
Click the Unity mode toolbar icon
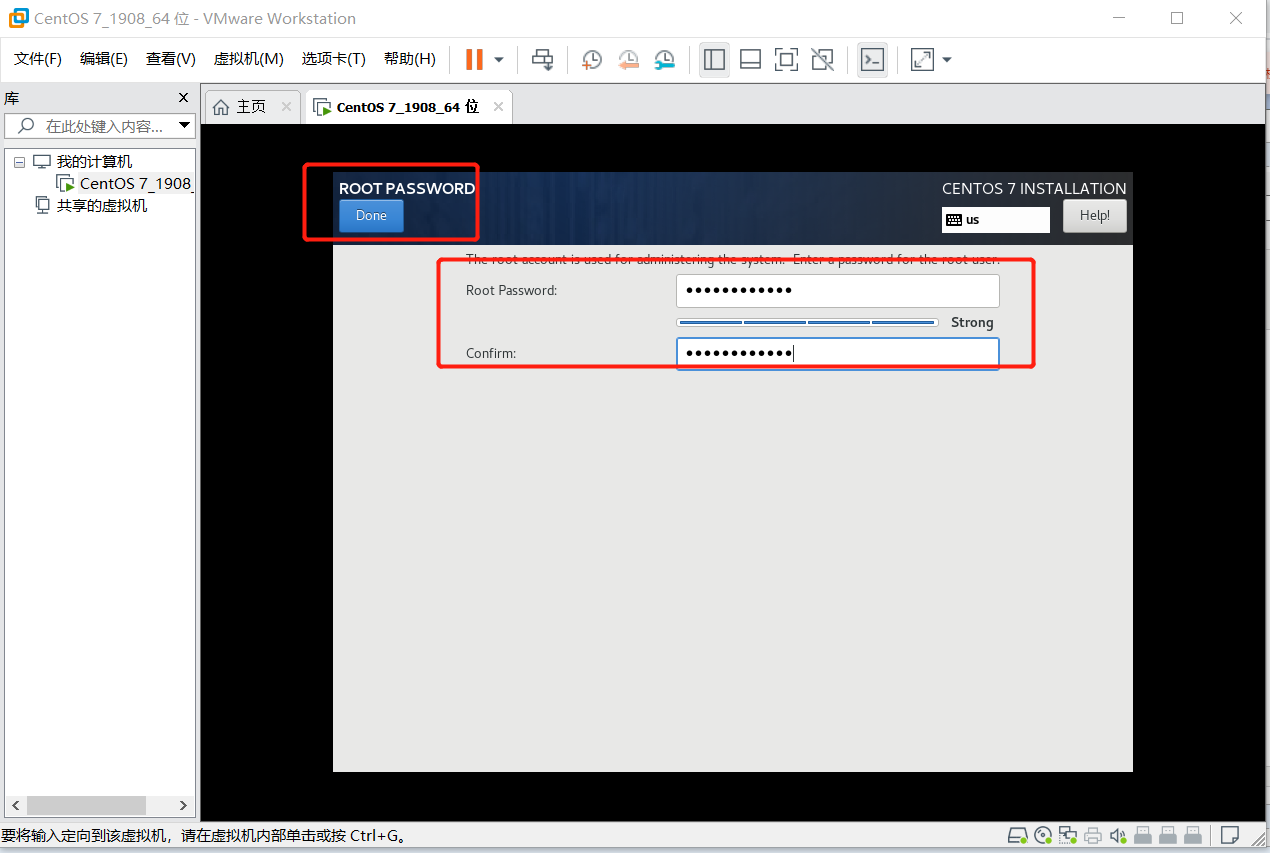[822, 60]
